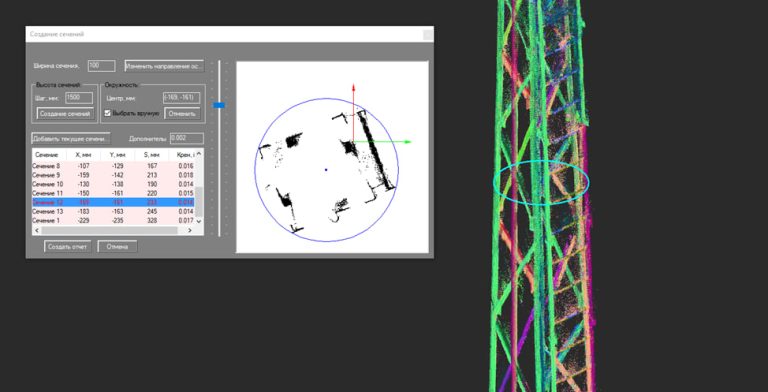Close the 'Создание сечений' dialog
The height and width of the screenshot is (392, 768).
pyautogui.click(x=428, y=34)
